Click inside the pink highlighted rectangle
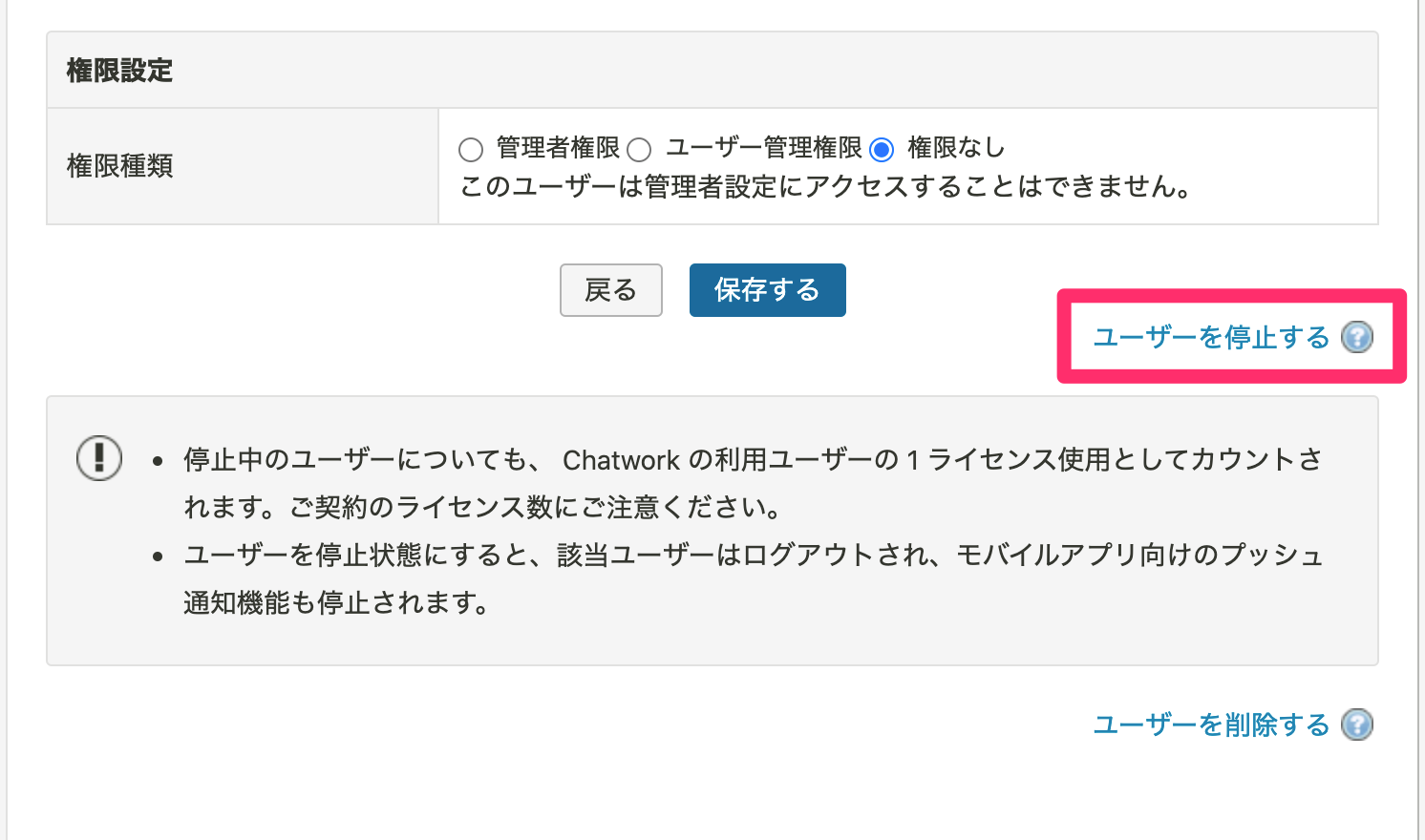 (1231, 337)
